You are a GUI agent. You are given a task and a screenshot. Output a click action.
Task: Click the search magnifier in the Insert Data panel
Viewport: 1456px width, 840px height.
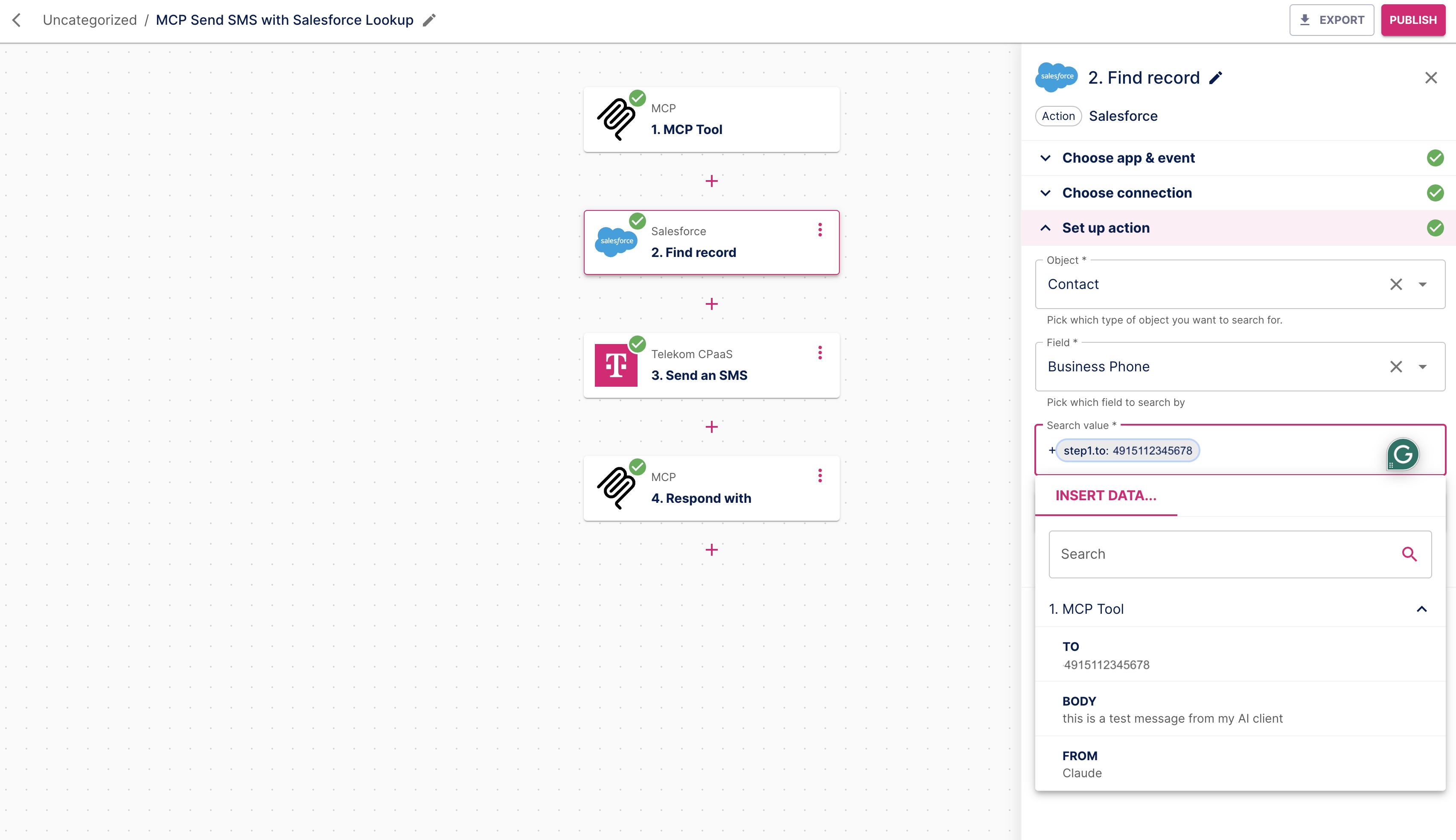click(1409, 553)
